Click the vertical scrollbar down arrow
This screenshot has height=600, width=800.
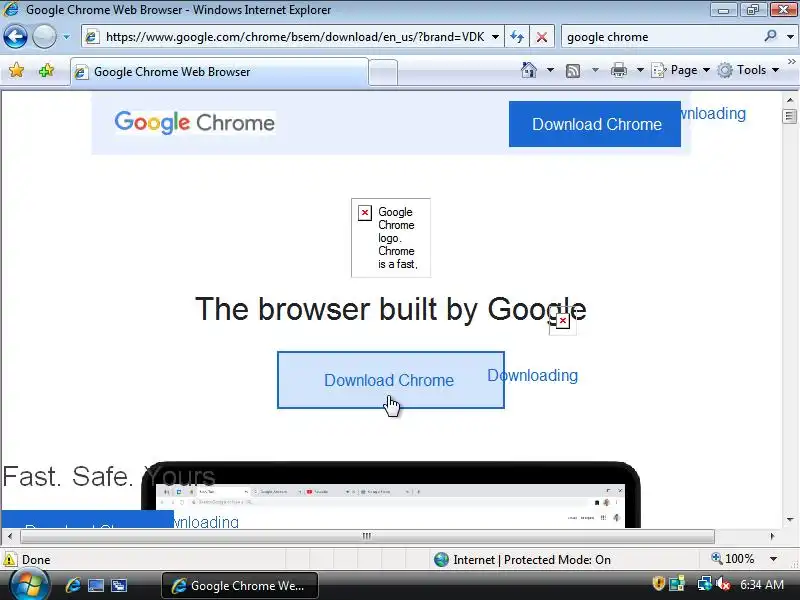[790, 520]
